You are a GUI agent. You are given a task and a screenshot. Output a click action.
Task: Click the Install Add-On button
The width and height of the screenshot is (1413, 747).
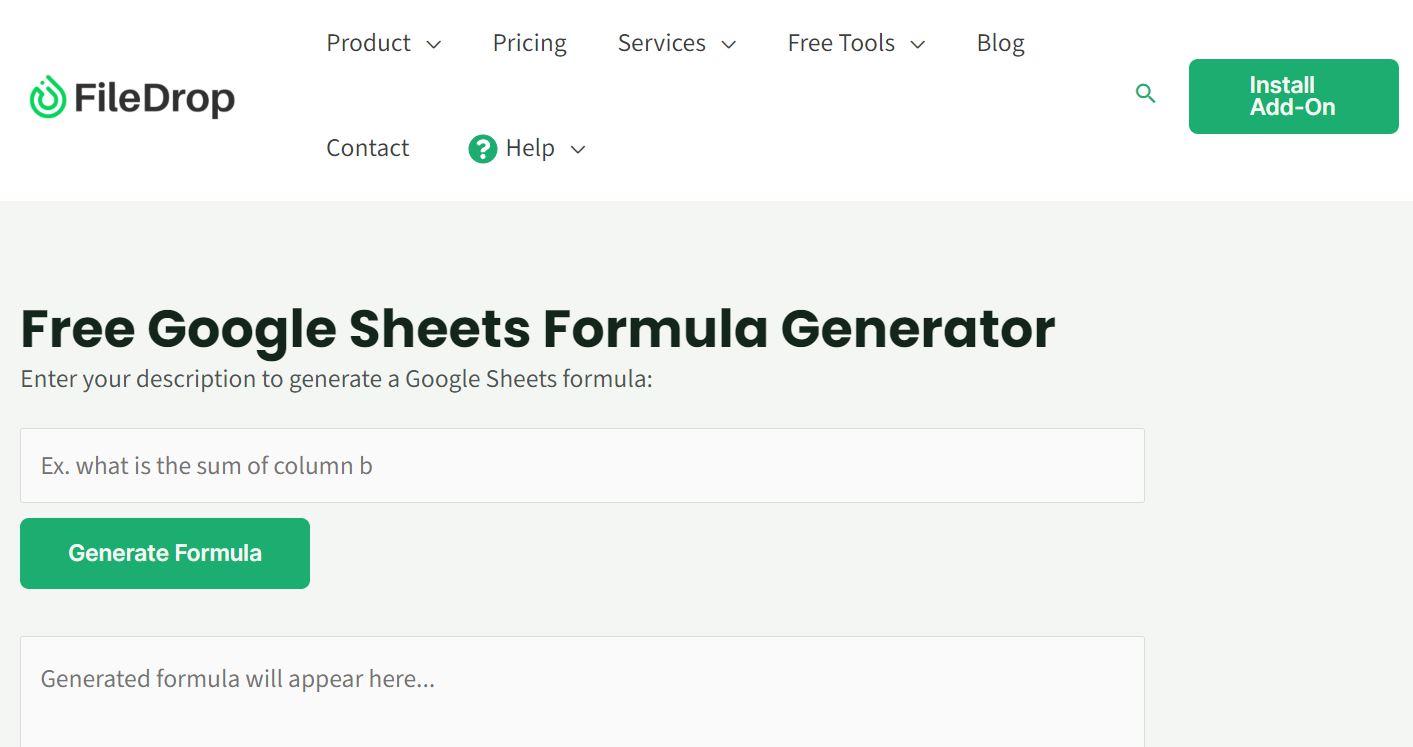[x=1293, y=96]
